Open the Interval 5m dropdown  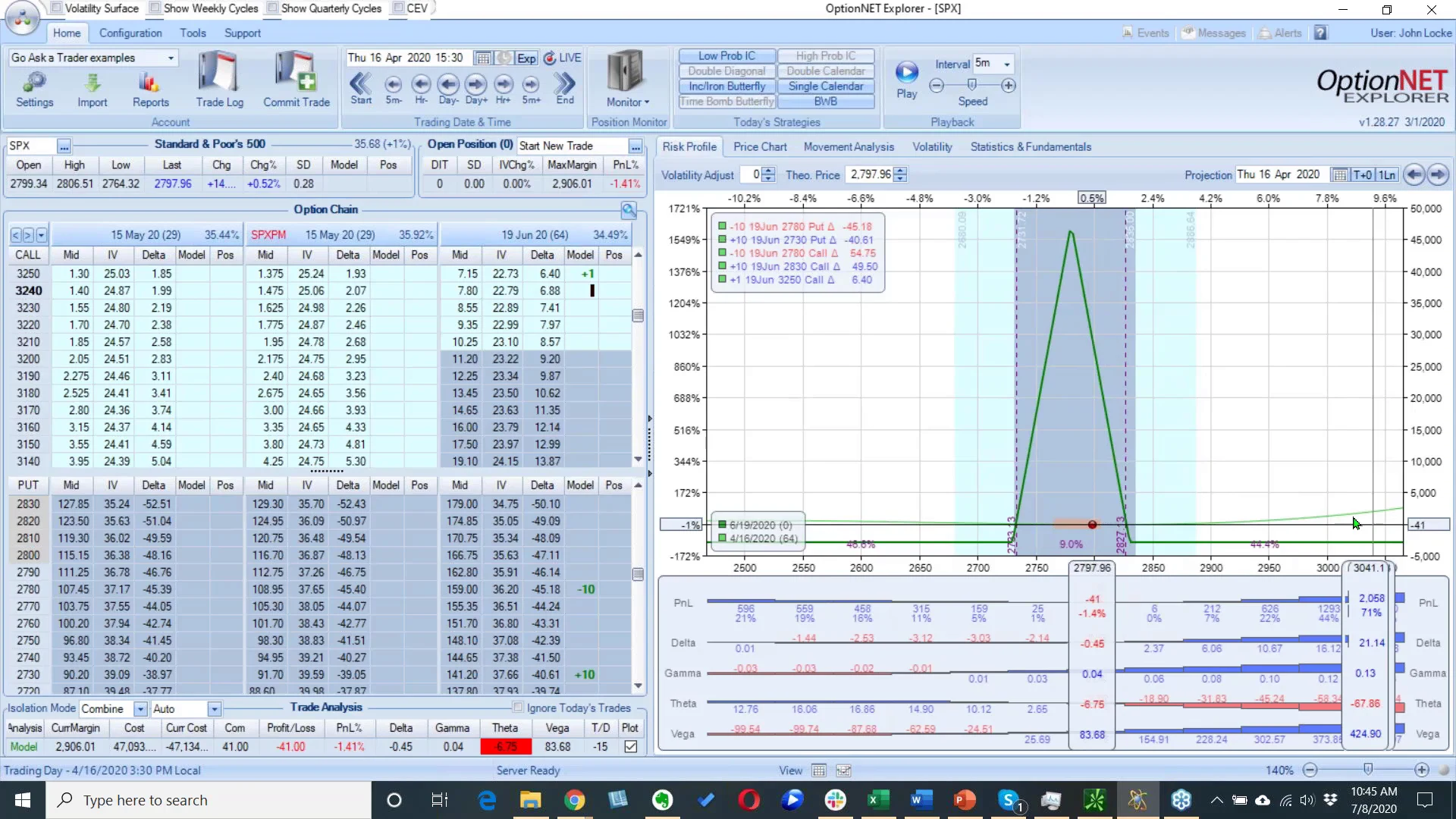pos(1007,64)
